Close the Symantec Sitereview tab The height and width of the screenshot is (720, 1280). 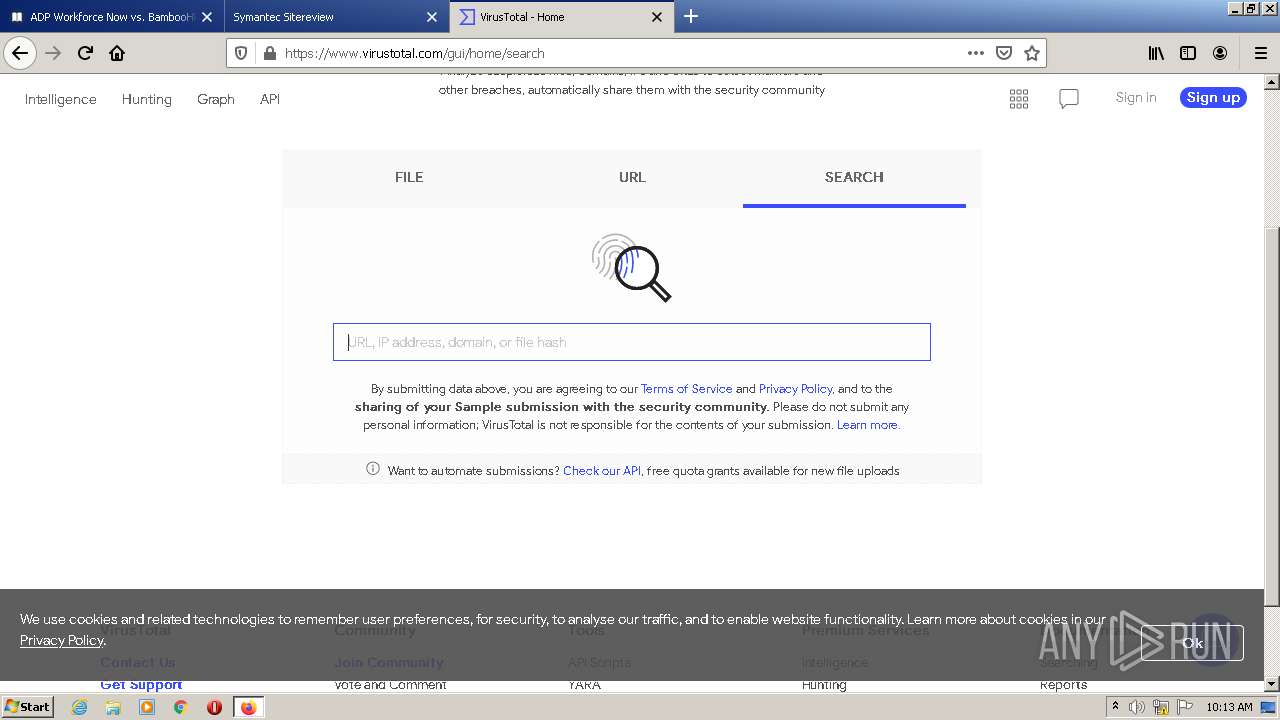[x=432, y=17]
